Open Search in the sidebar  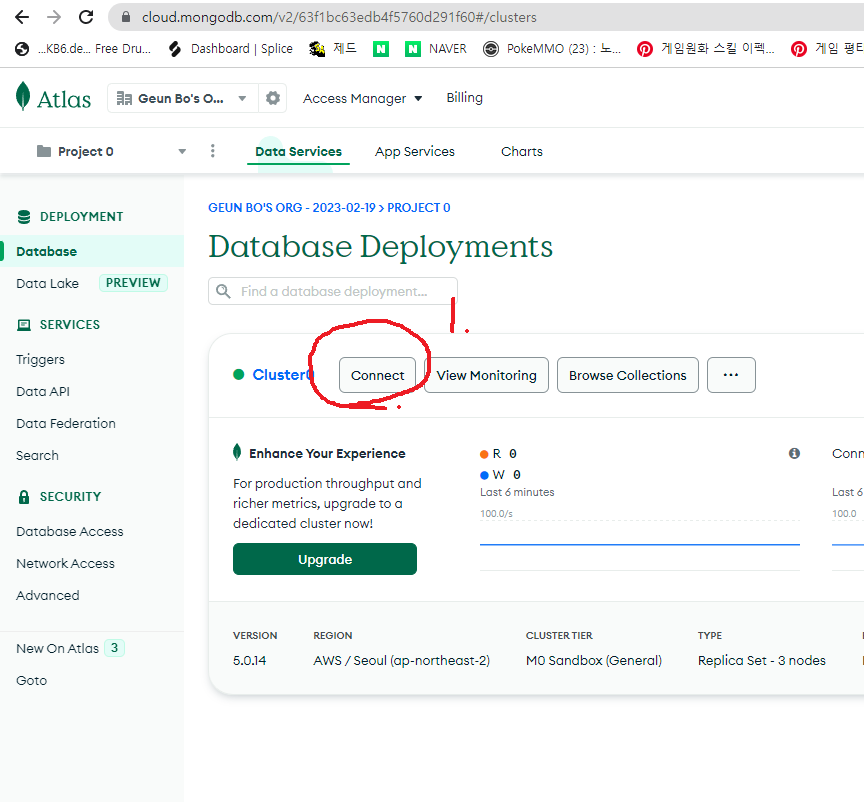(x=37, y=455)
